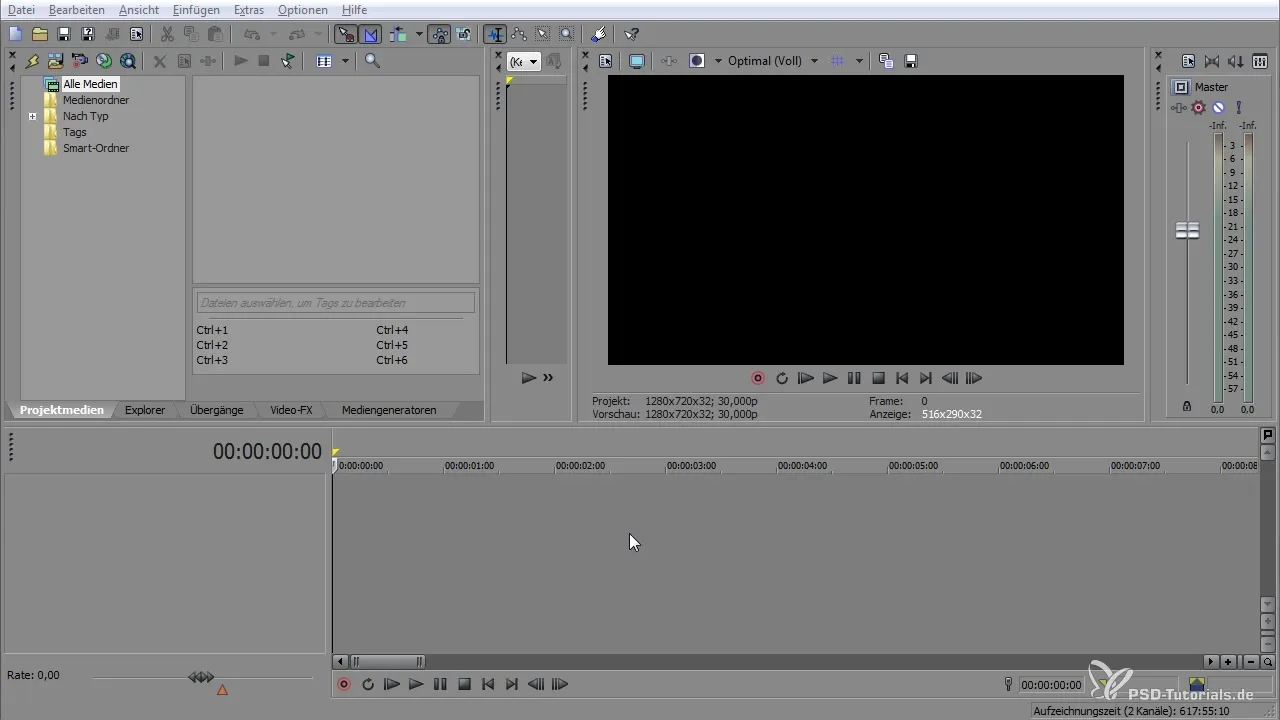
Task: Expand the Nach Typ tree node
Action: tap(33, 116)
